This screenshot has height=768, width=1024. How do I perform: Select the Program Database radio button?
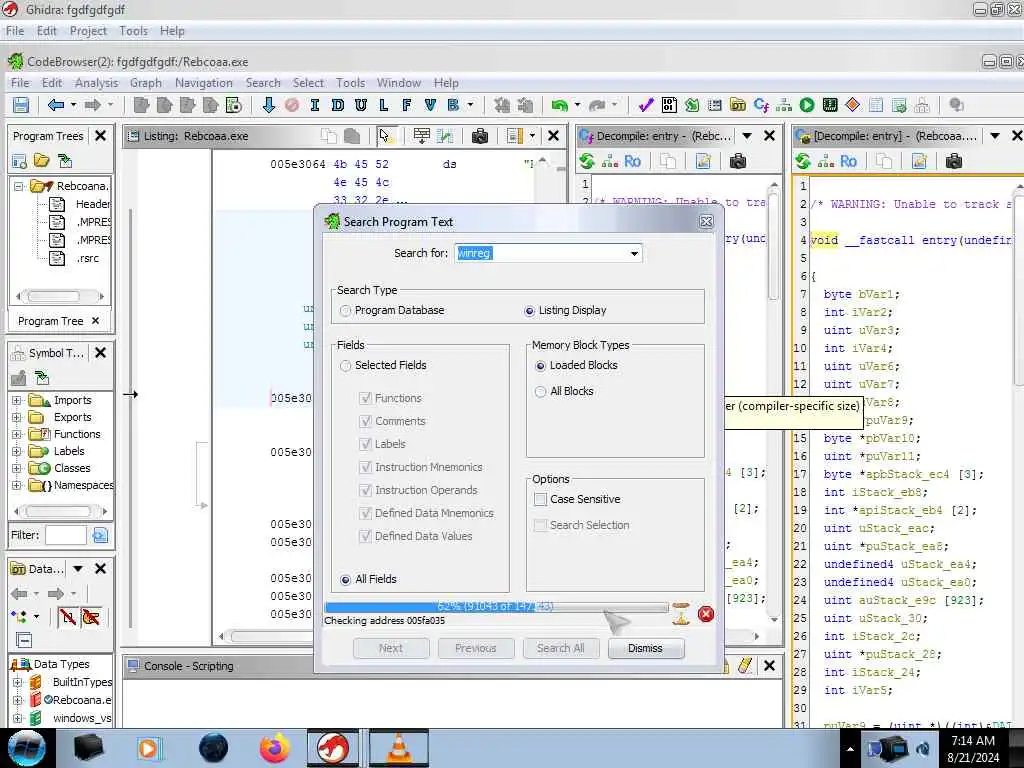345,311
